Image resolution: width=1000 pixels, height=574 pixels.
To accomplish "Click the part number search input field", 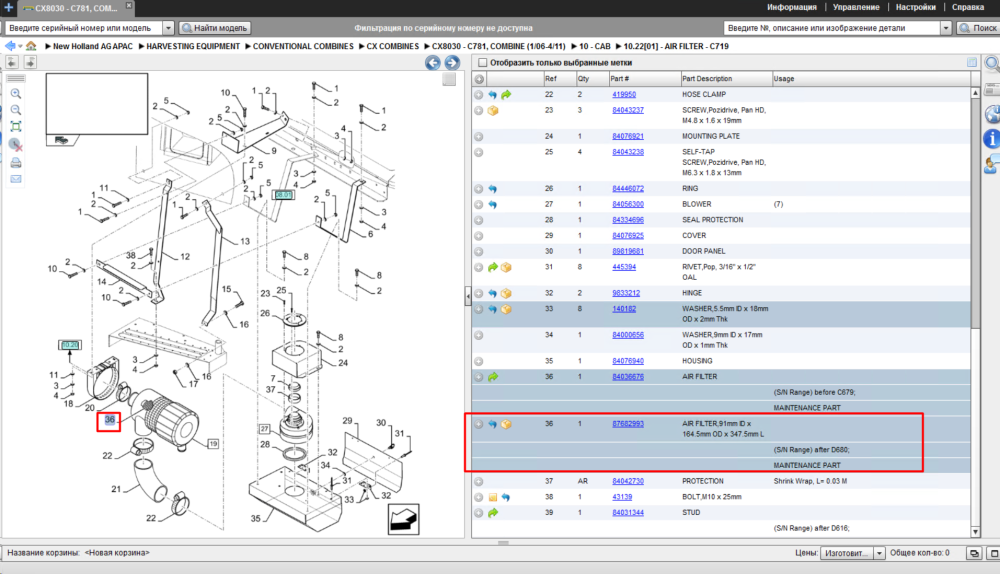I will coord(832,28).
